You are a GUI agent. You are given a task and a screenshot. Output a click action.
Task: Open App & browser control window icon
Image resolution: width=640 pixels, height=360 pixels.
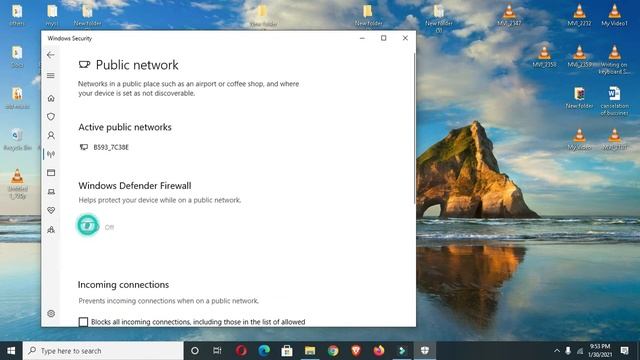(51, 173)
